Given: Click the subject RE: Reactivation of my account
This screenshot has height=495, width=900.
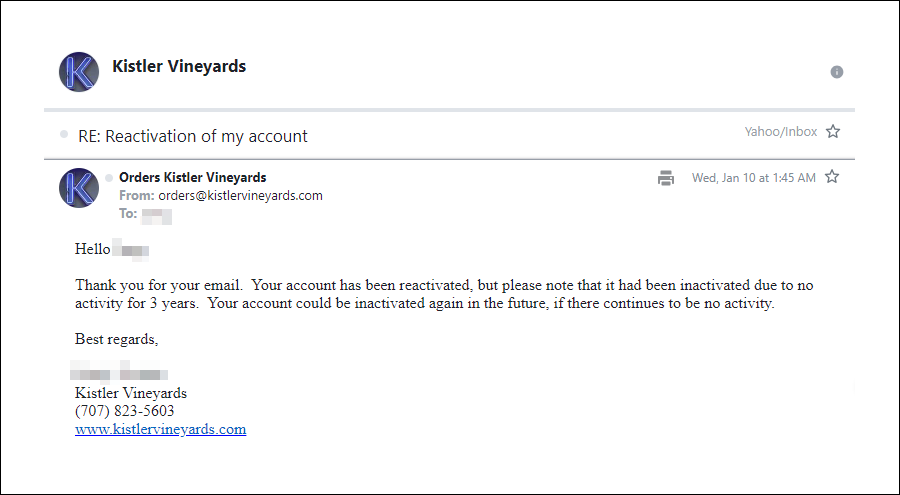Looking at the screenshot, I should [x=193, y=136].
